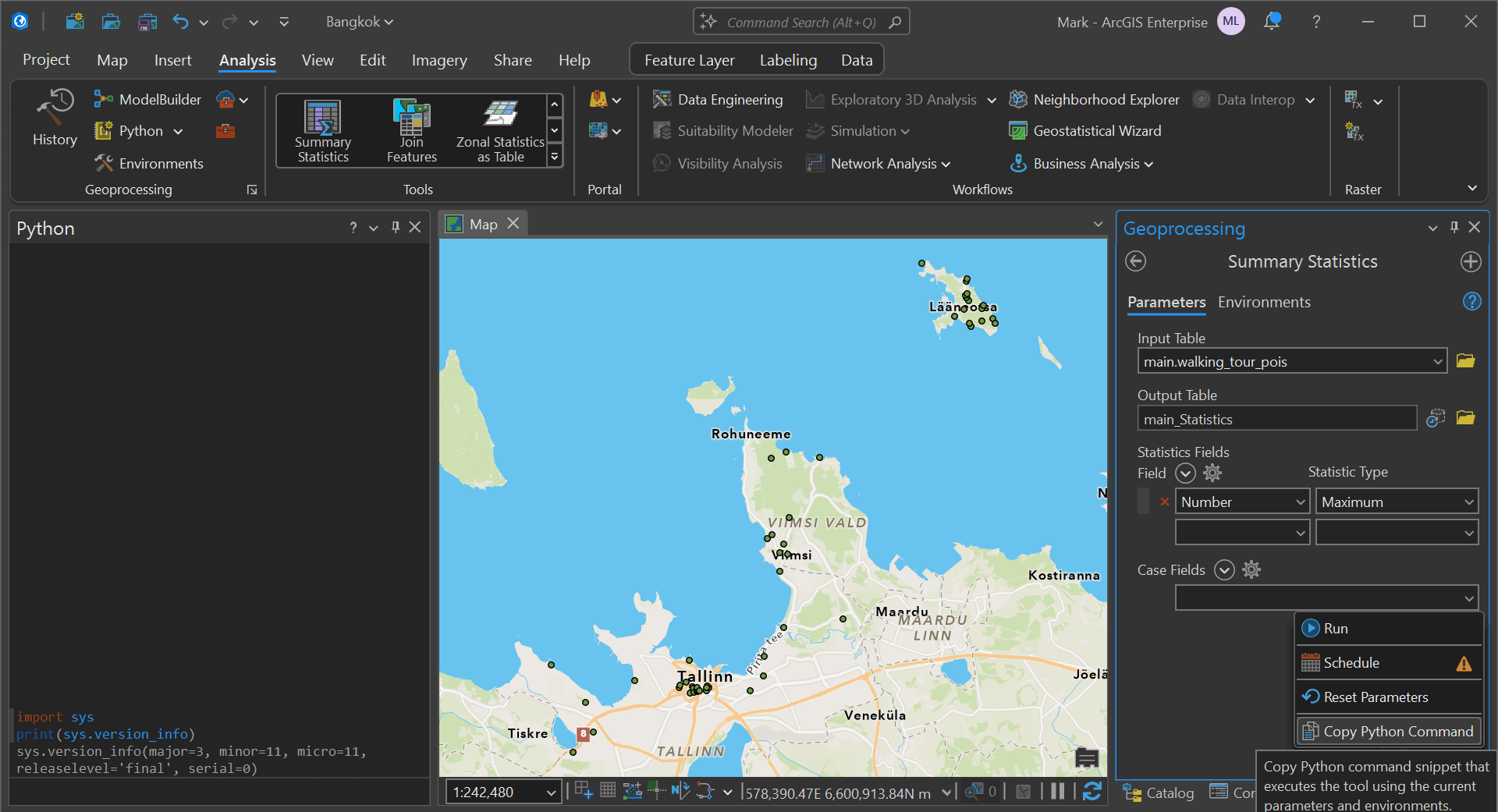Launch ModelBuilder from the Geoprocessing group

pyautogui.click(x=148, y=100)
